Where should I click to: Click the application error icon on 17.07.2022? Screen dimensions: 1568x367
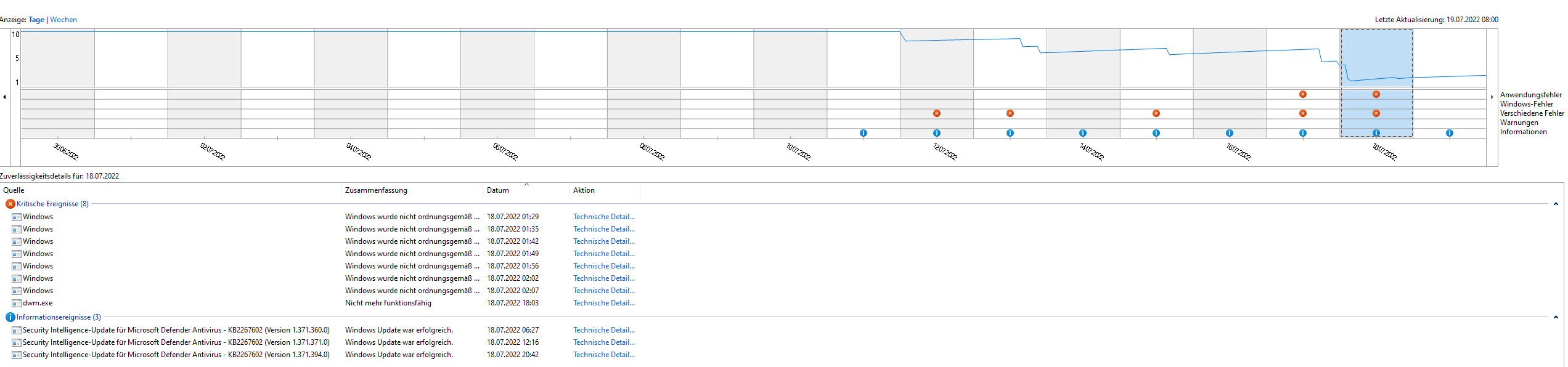click(1302, 94)
